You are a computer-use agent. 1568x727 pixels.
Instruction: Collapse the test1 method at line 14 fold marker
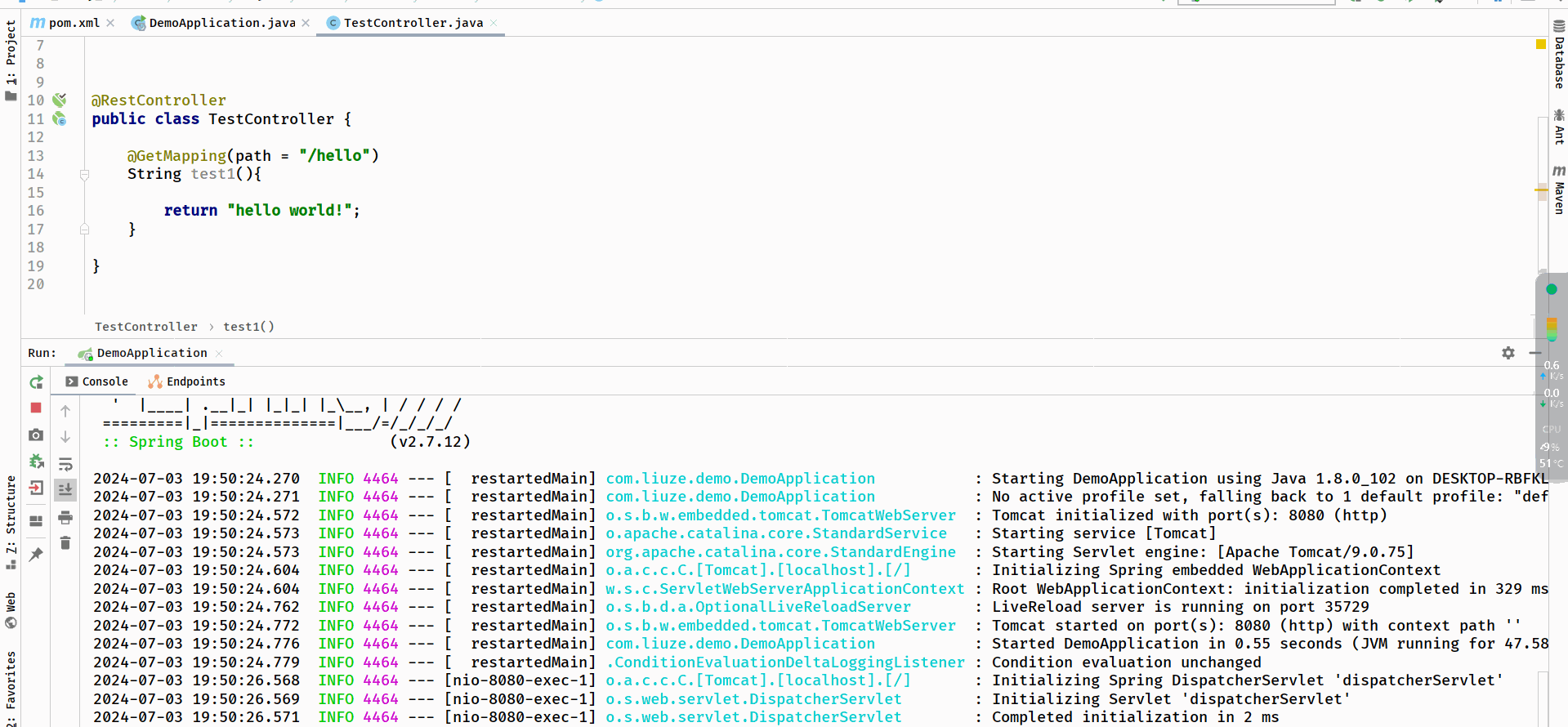point(84,175)
